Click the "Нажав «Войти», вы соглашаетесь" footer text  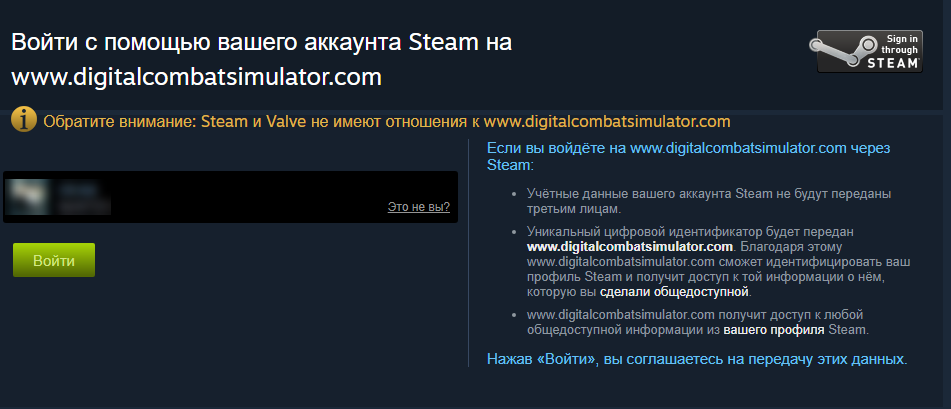coord(697,359)
